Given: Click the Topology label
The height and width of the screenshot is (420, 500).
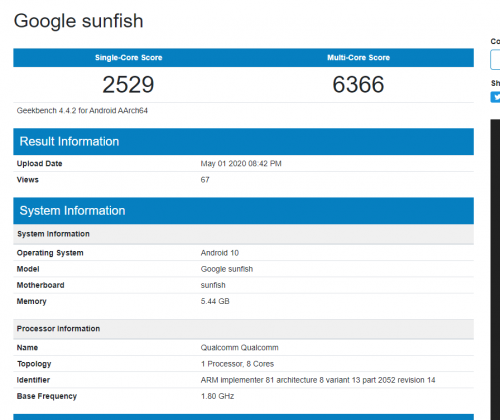Looking at the screenshot, I should tap(34, 364).
